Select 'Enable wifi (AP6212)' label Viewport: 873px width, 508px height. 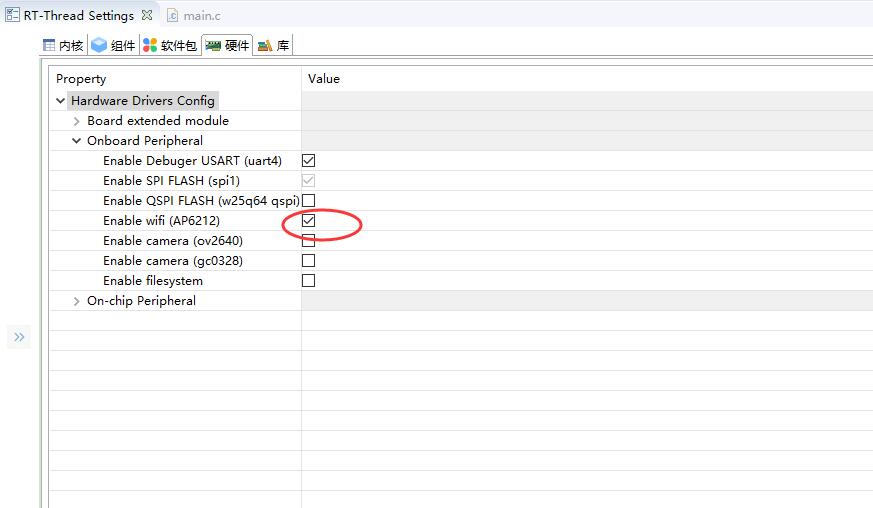point(161,221)
